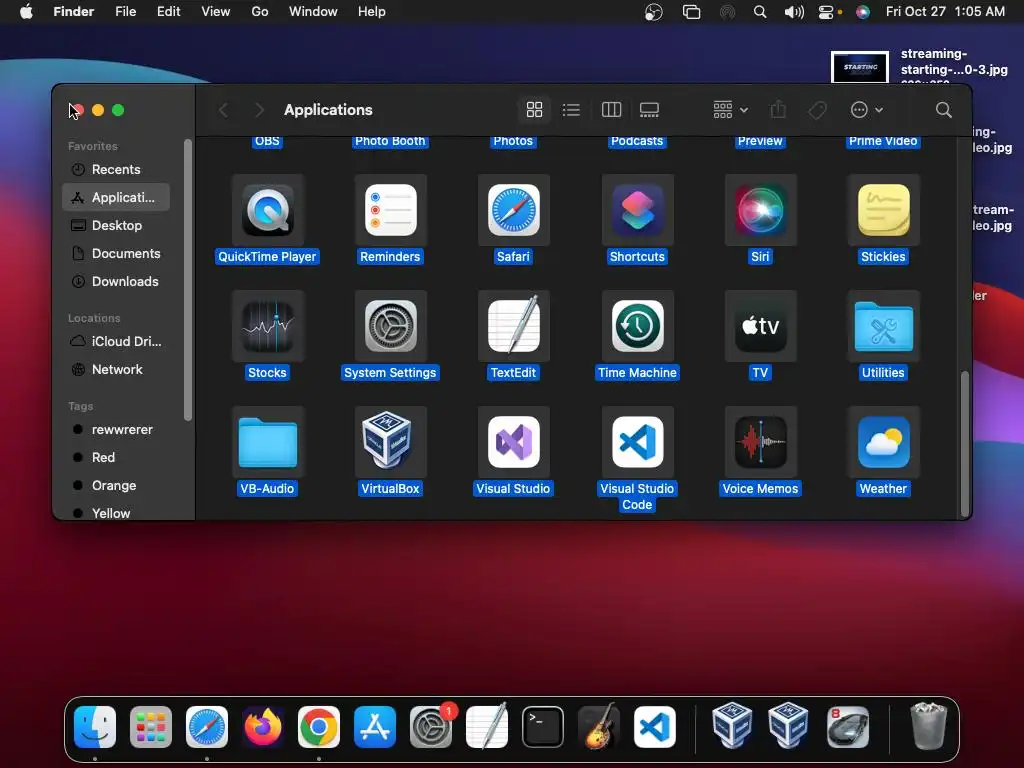Open the Action ellipsis menu

point(867,110)
